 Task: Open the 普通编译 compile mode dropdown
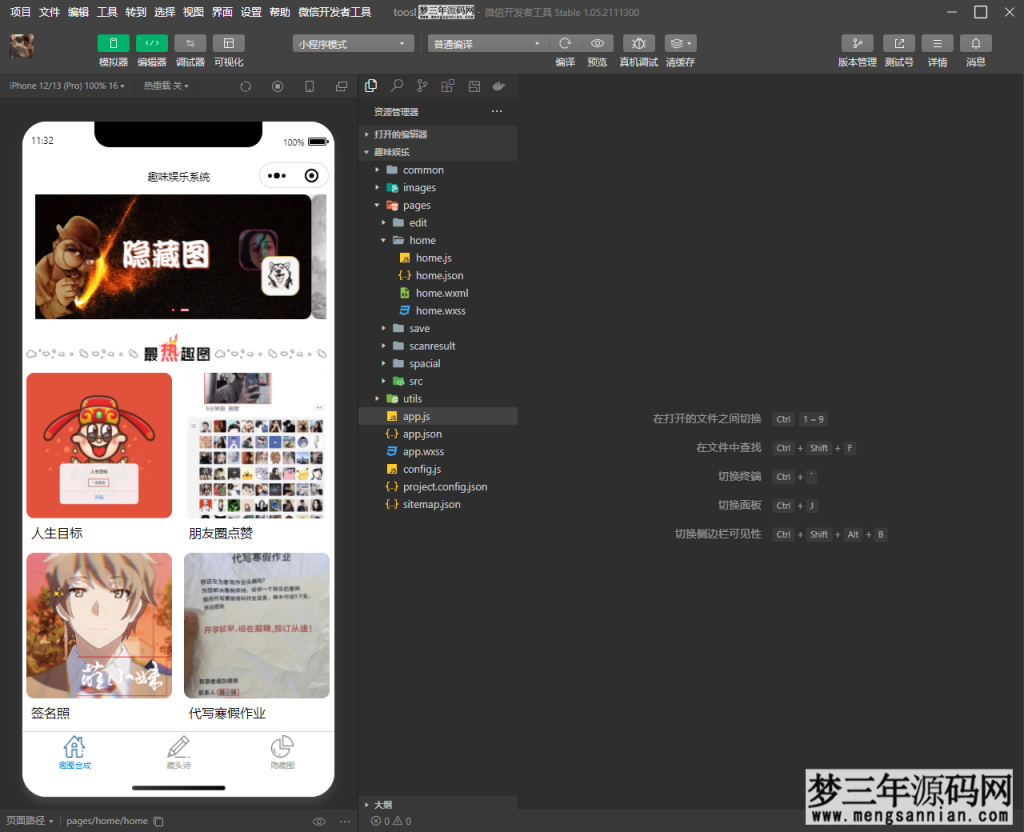point(487,43)
